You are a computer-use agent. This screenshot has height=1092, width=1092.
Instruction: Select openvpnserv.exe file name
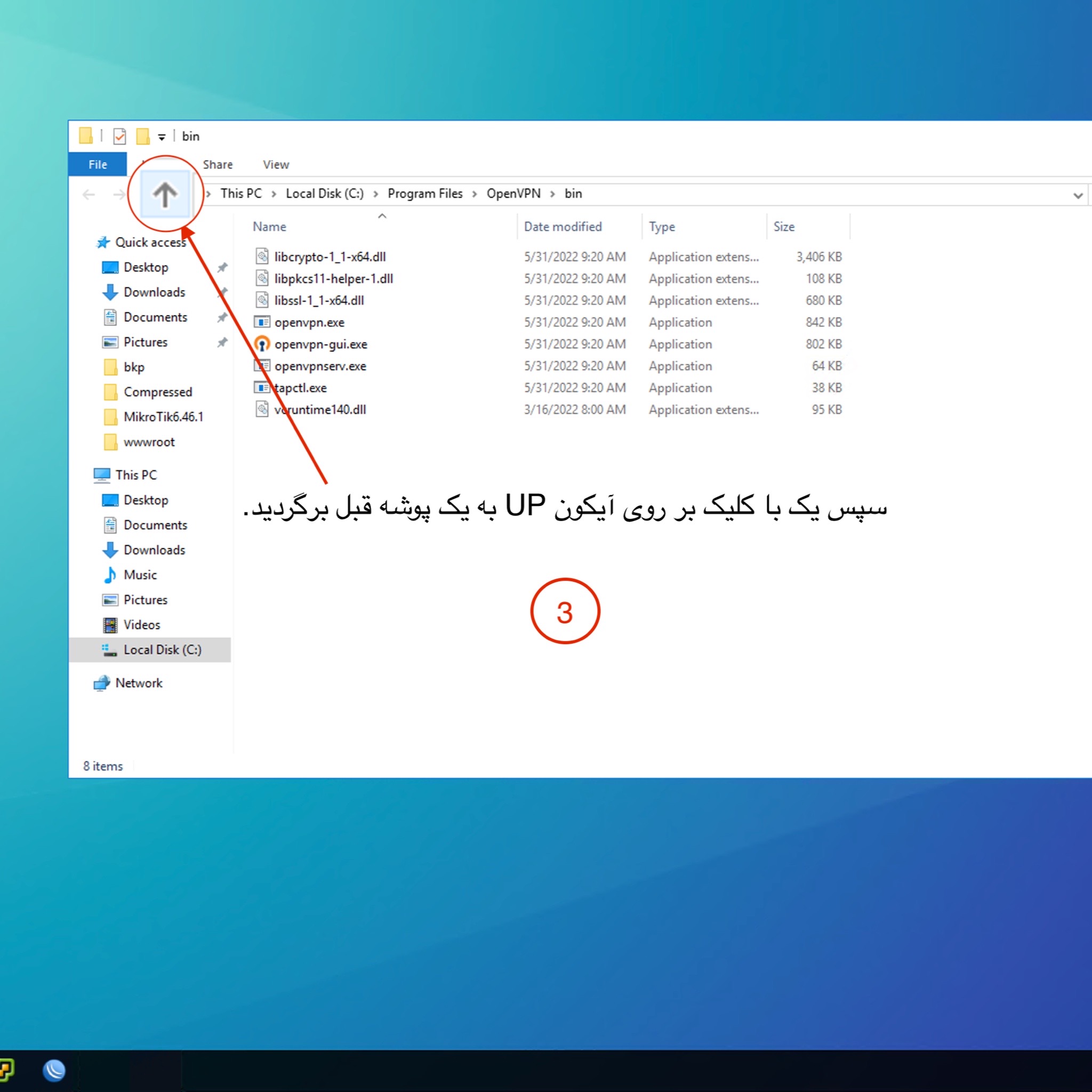pos(320,366)
